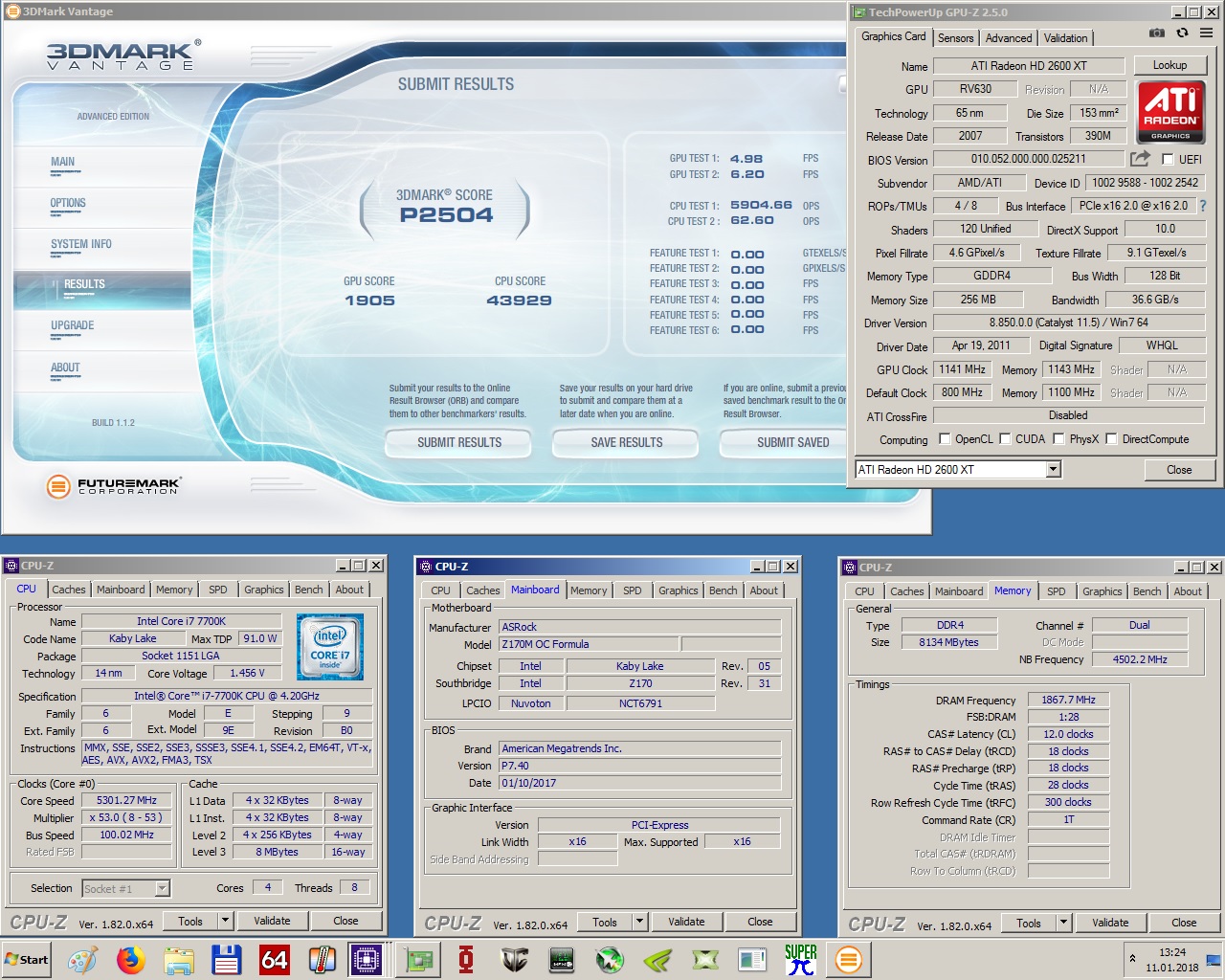Viewport: 1225px width, 980px height.
Task: Click the Close button at GPU-Z bottom
Action: coord(1179,470)
